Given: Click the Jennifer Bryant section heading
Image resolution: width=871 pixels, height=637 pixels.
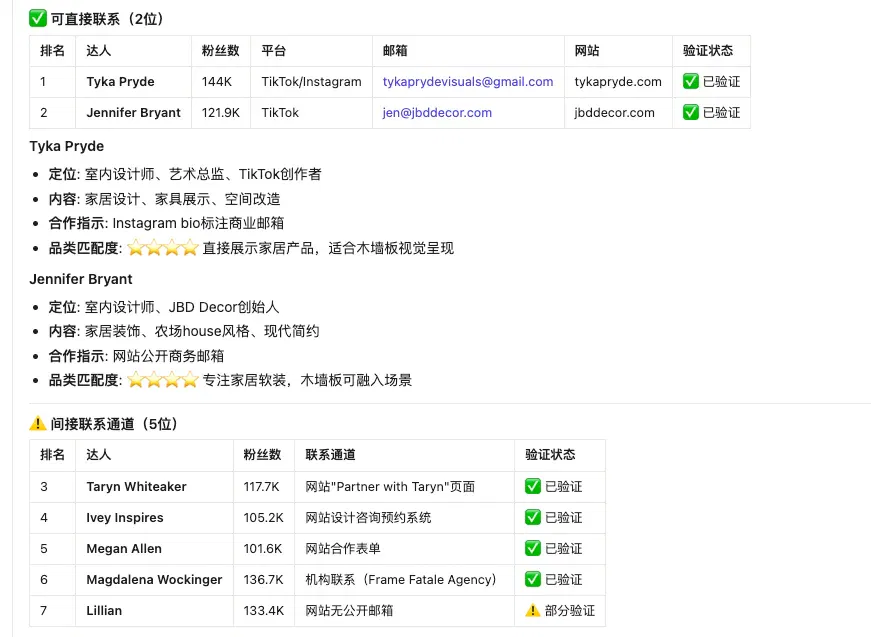Looking at the screenshot, I should pos(81,279).
